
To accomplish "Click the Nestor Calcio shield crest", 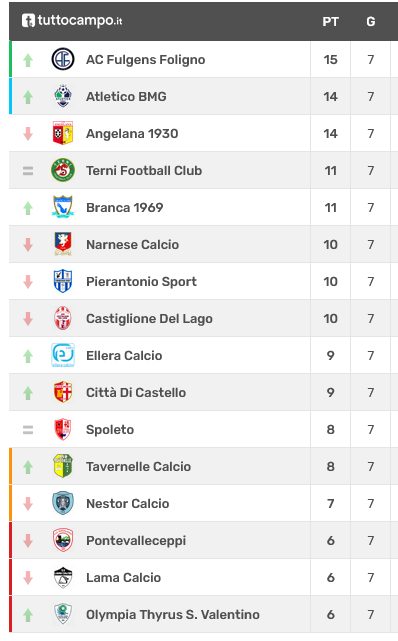I will 63,503.
